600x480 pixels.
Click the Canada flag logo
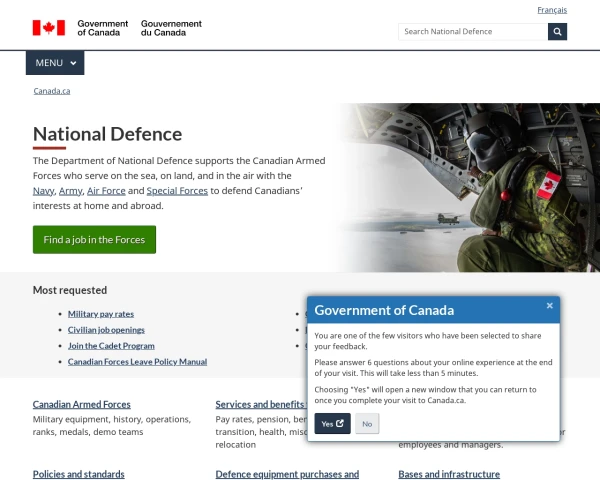click(49, 28)
